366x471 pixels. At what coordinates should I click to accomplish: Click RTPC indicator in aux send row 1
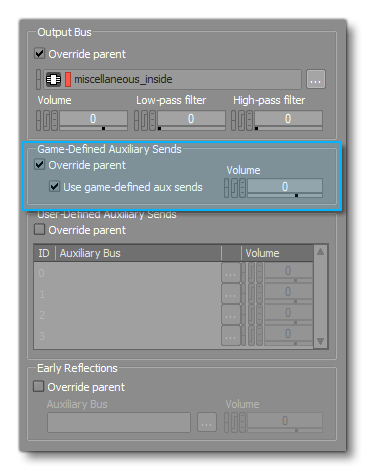[x=251, y=293]
